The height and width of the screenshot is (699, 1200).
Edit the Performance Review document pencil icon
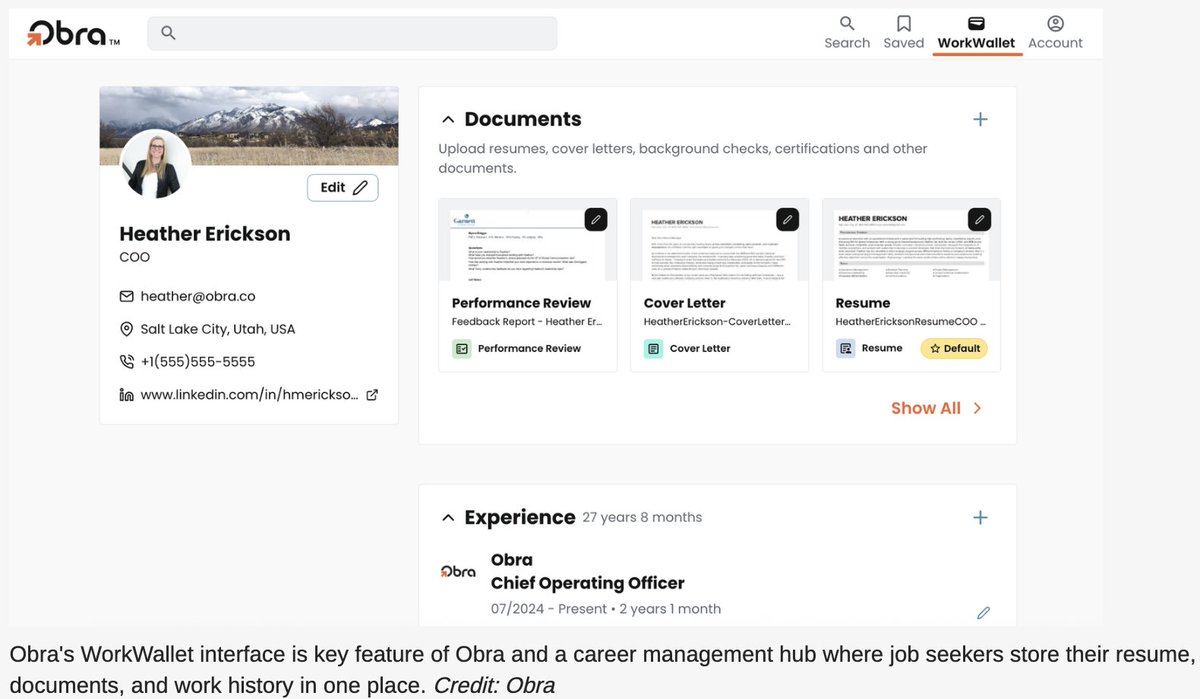point(595,219)
